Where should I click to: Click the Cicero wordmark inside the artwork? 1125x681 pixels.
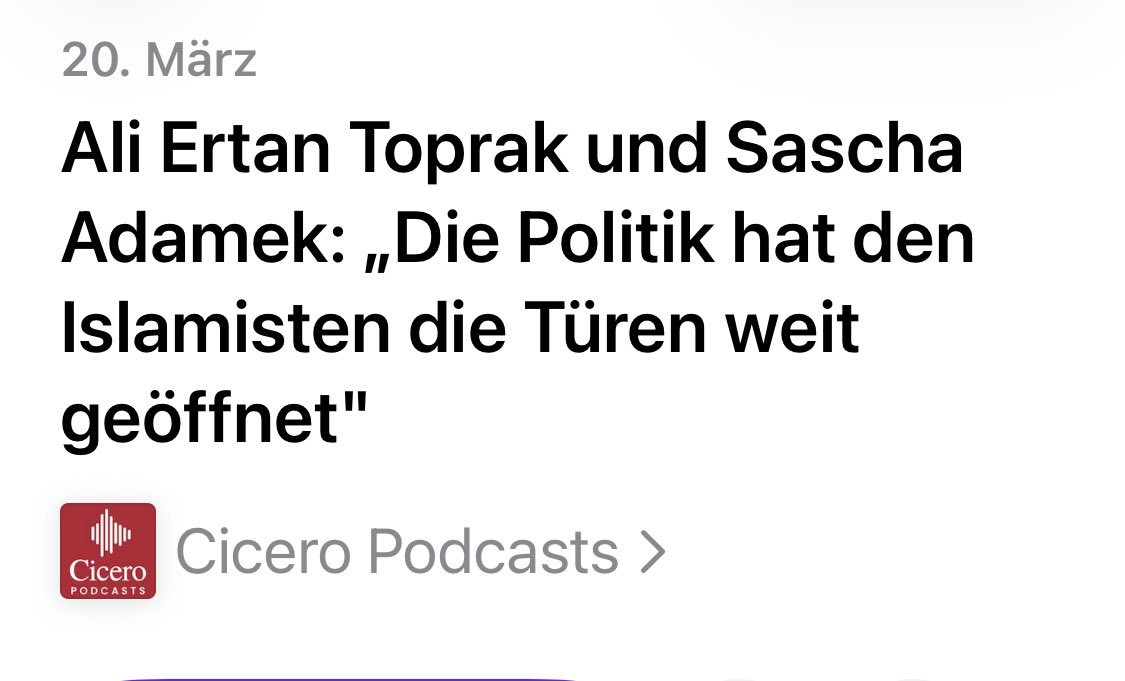click(x=108, y=571)
